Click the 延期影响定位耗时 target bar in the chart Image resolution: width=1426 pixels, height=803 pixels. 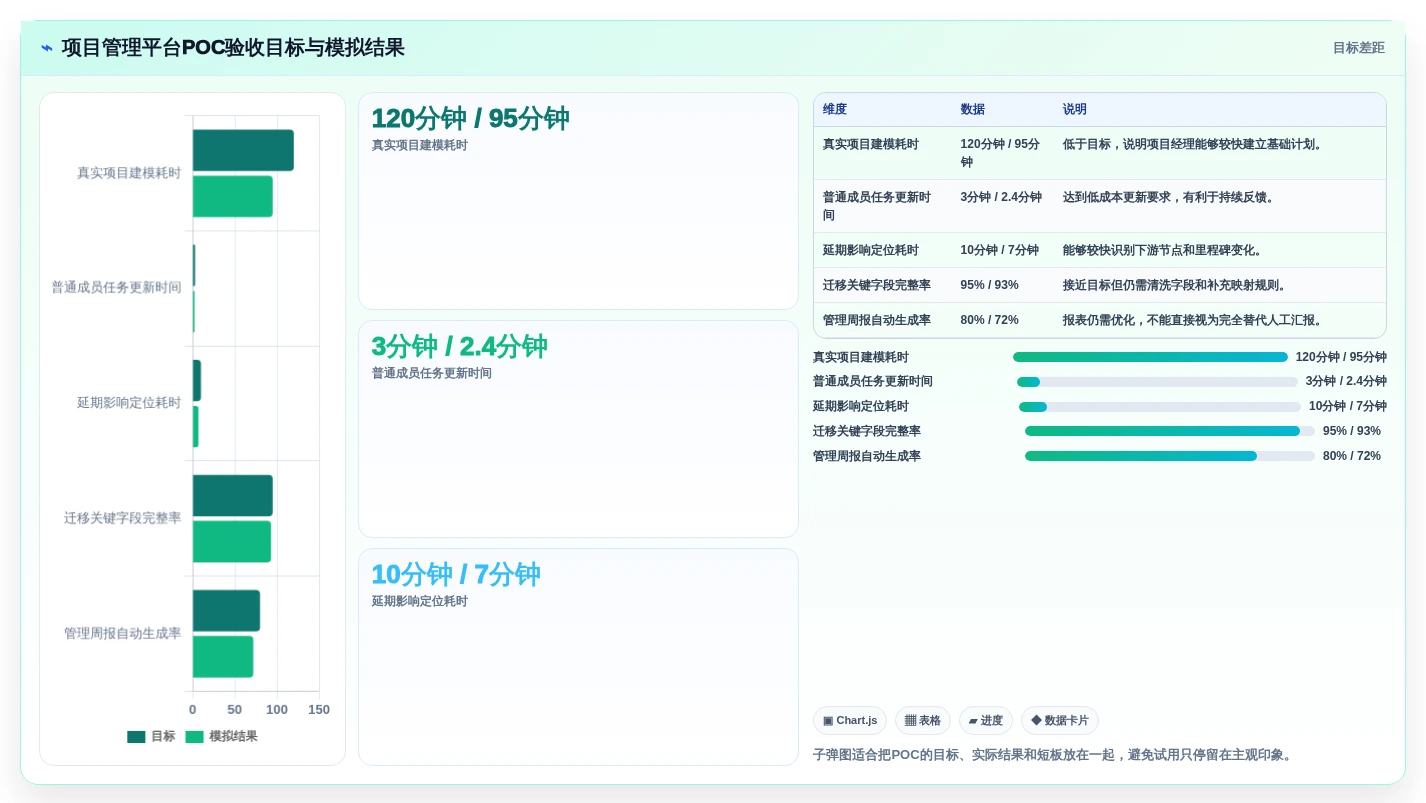click(x=197, y=381)
